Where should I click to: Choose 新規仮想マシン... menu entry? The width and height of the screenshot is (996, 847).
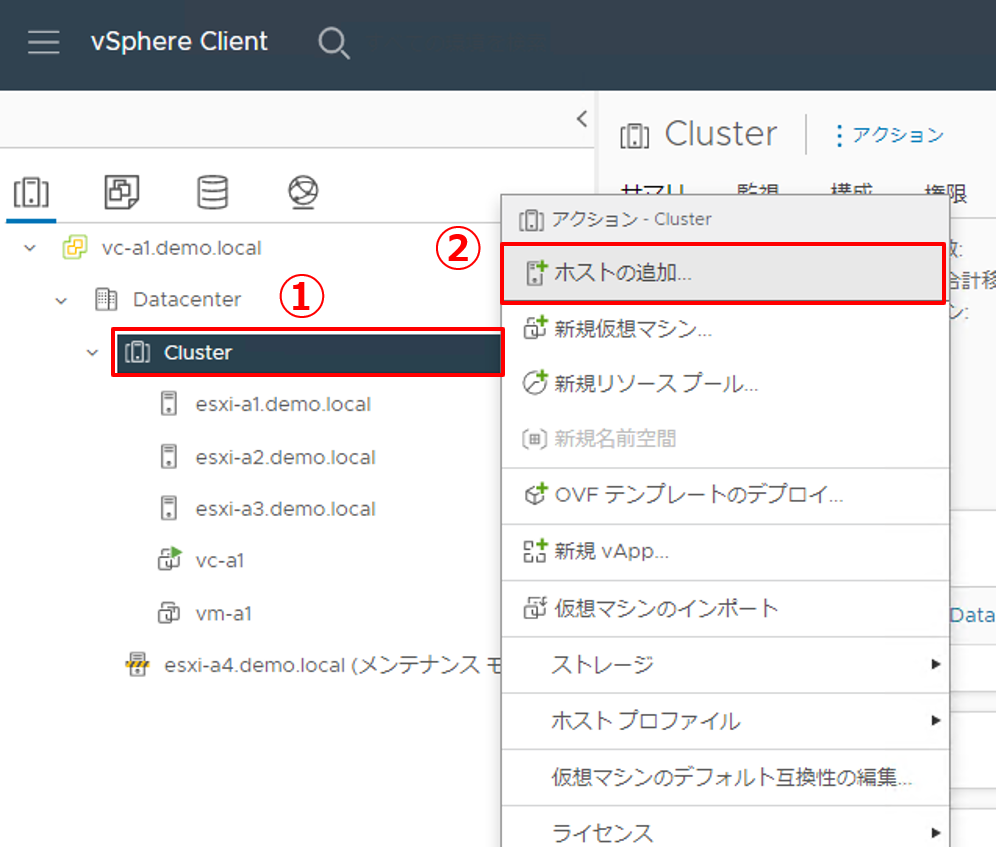tap(725, 329)
